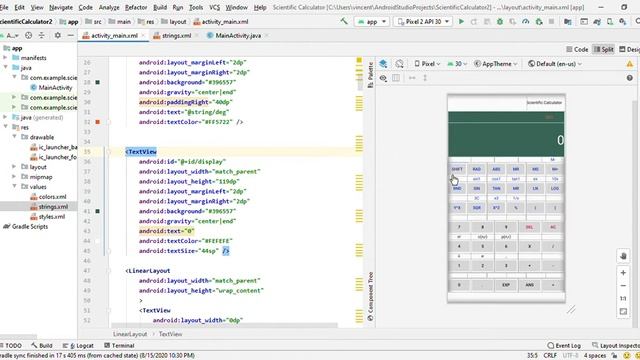Click Select Opened File target icon
The height and width of the screenshot is (360, 640).
[29, 36]
